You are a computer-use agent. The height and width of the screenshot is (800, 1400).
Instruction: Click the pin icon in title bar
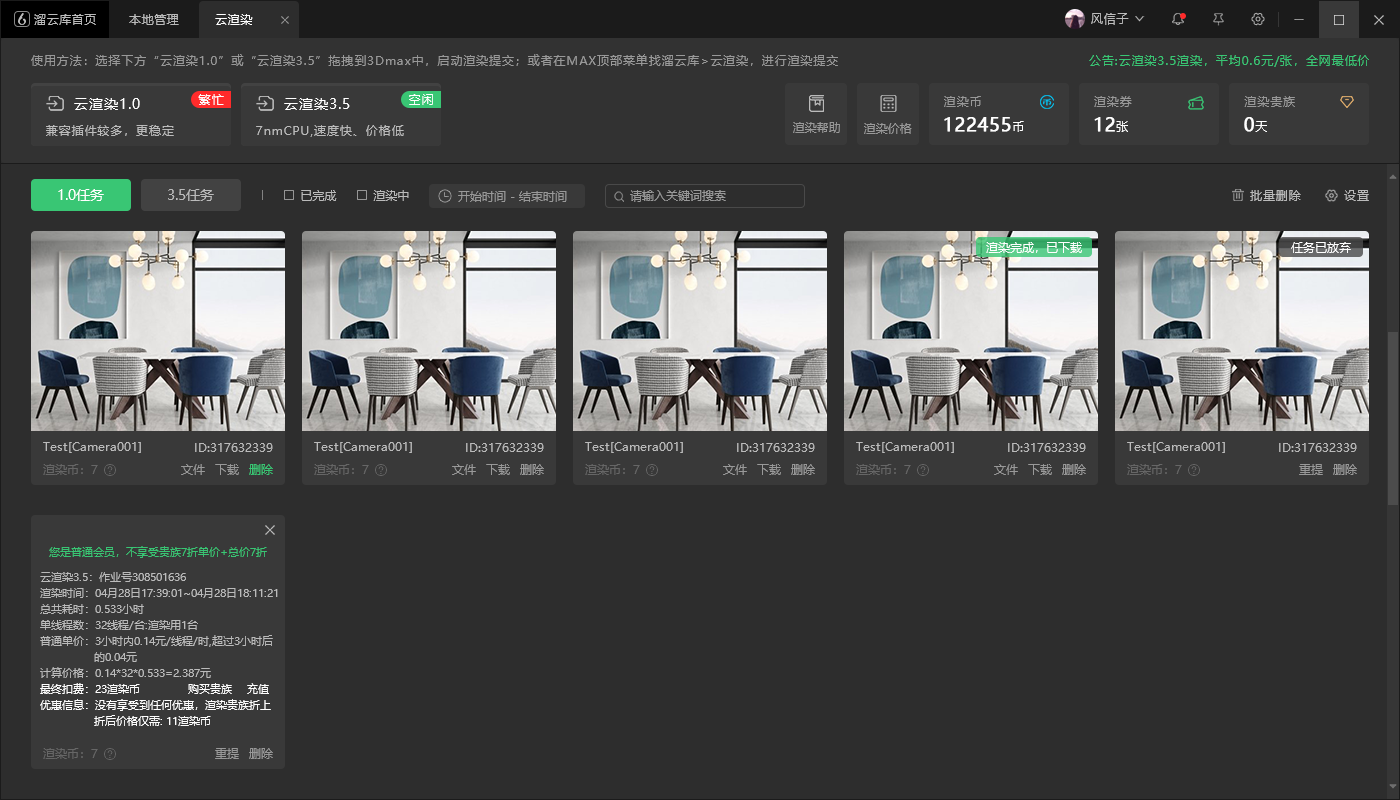[1218, 19]
